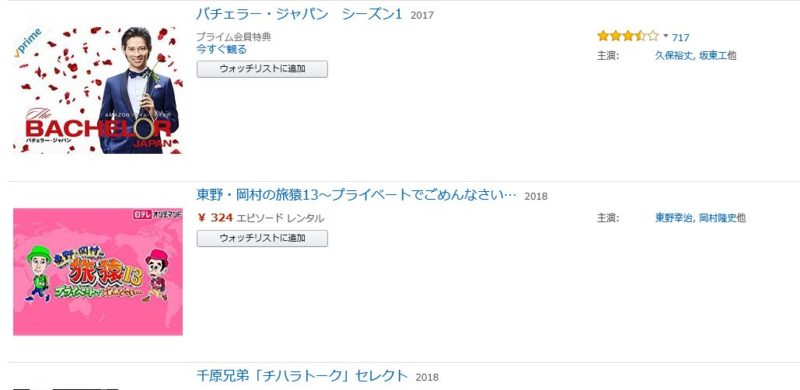
Task: Open the バチェラー・ジャパン シーズン1 title link
Action: pos(299,14)
